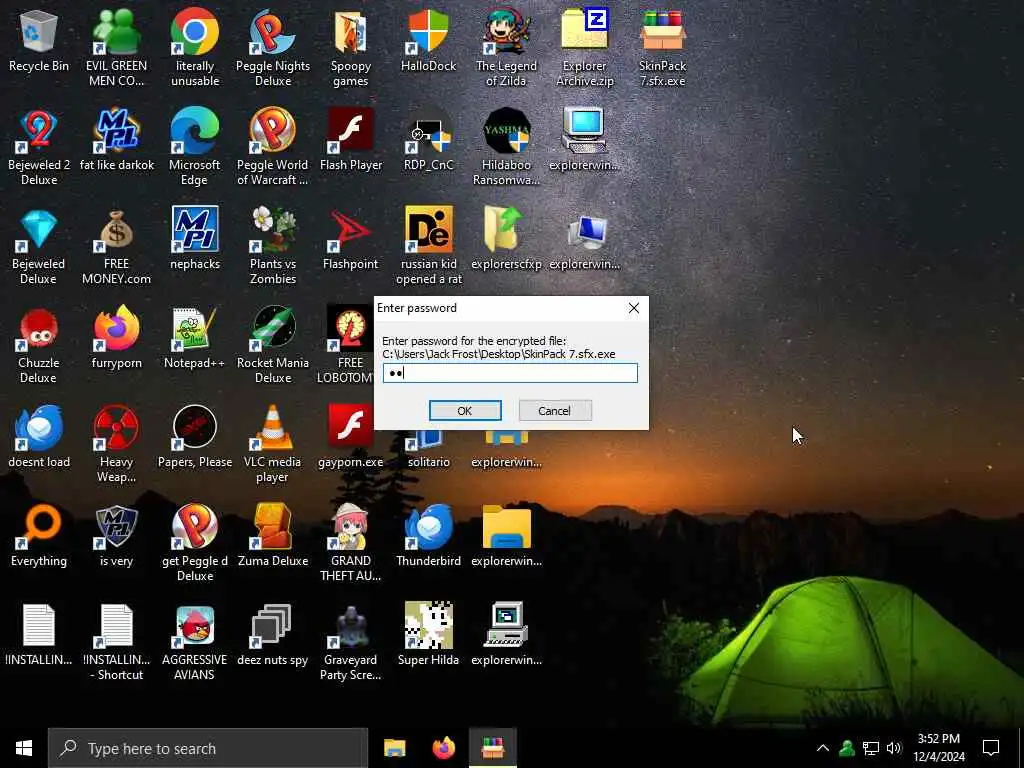Open File Explorer from the taskbar

coord(394,748)
